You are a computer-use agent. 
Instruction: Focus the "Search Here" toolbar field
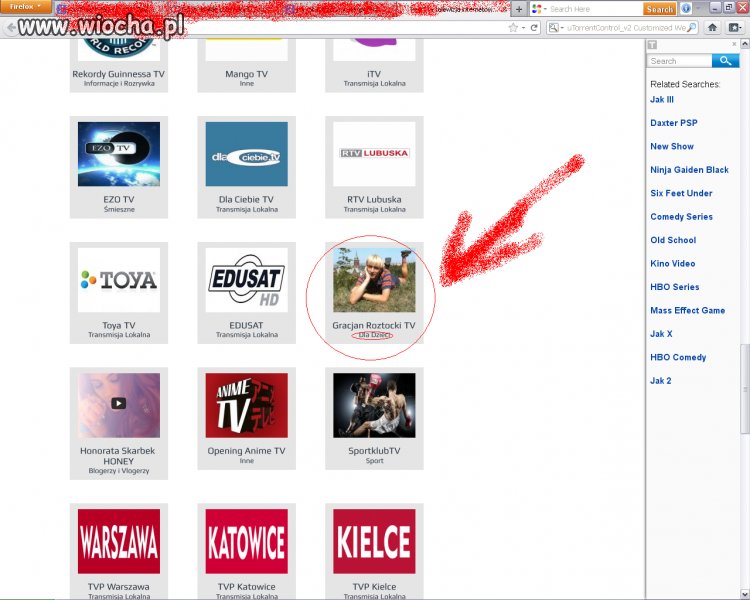coord(595,9)
